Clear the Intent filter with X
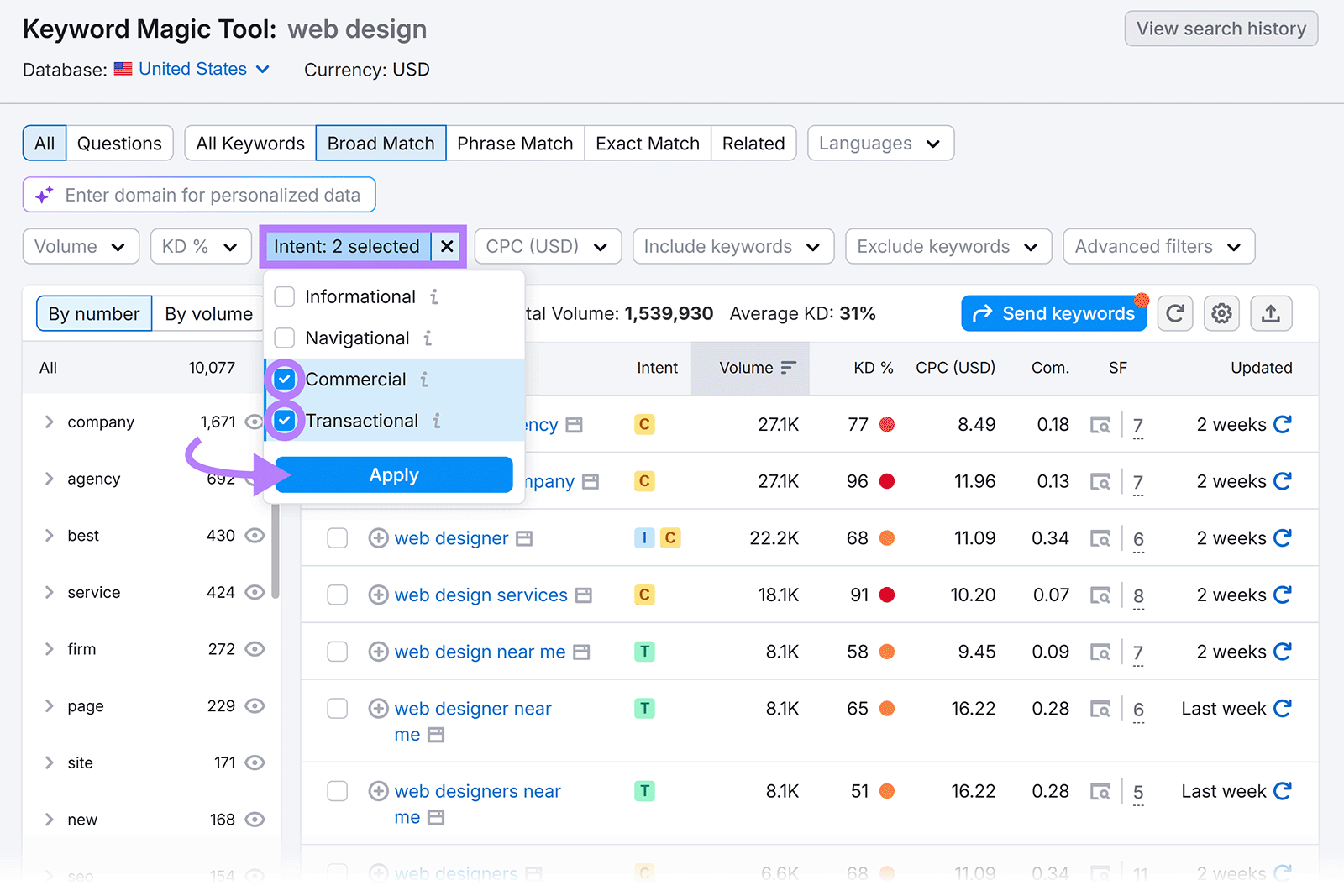The image size is (1344, 896). click(447, 246)
